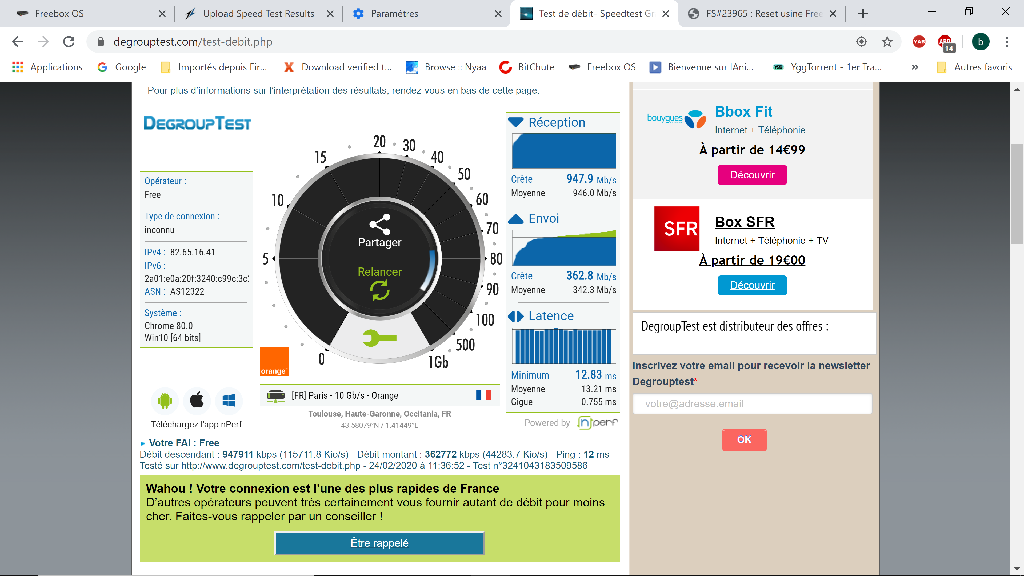1024x576 pixels.
Task: Click the ASN value AS12322
Action: click(x=187, y=292)
